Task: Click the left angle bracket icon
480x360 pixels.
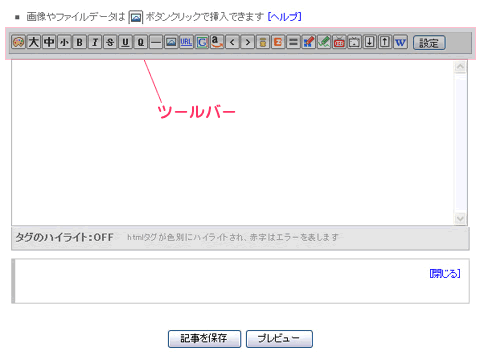Action: 232,42
